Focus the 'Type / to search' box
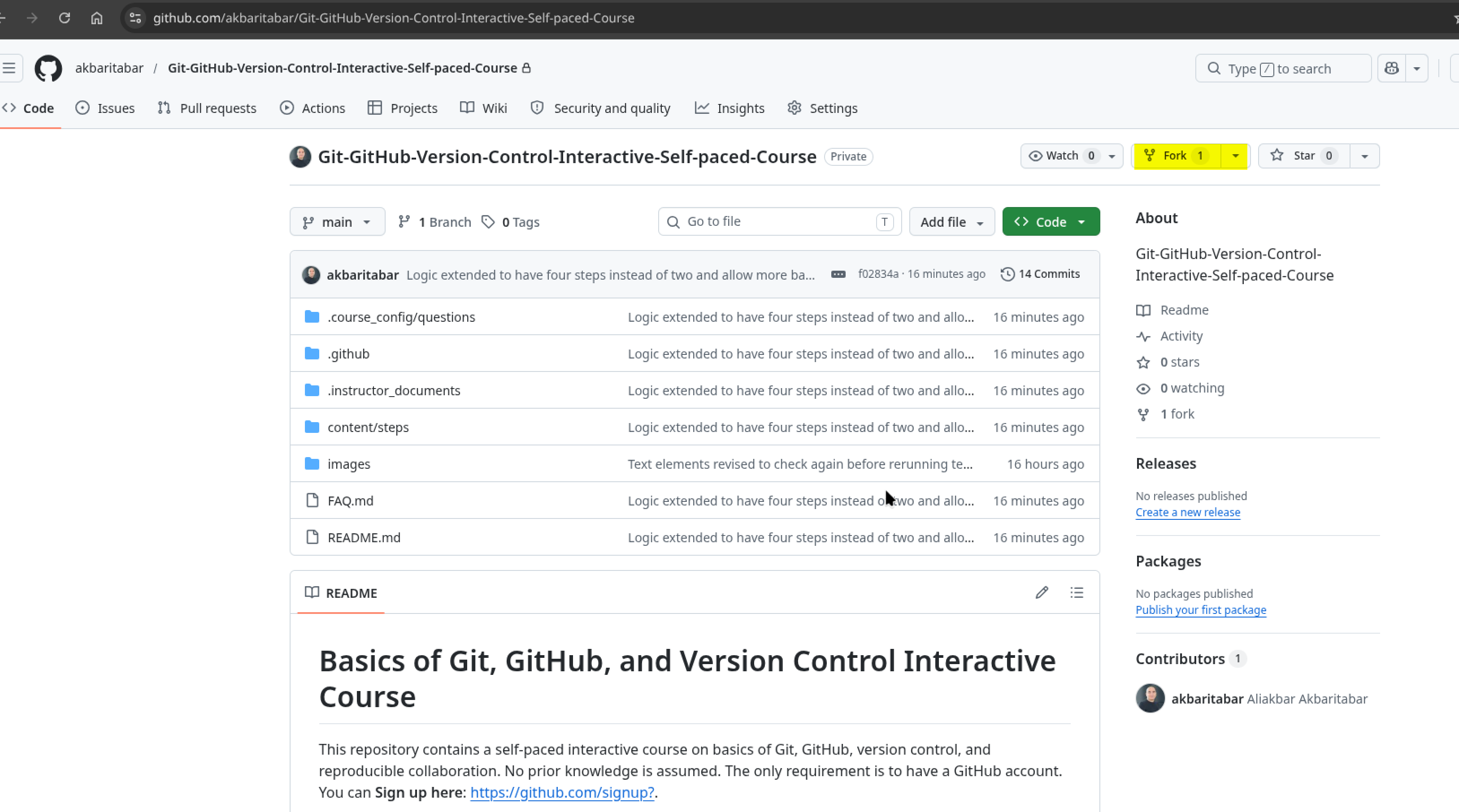Screen dimensions: 1459x812 click(1283, 69)
